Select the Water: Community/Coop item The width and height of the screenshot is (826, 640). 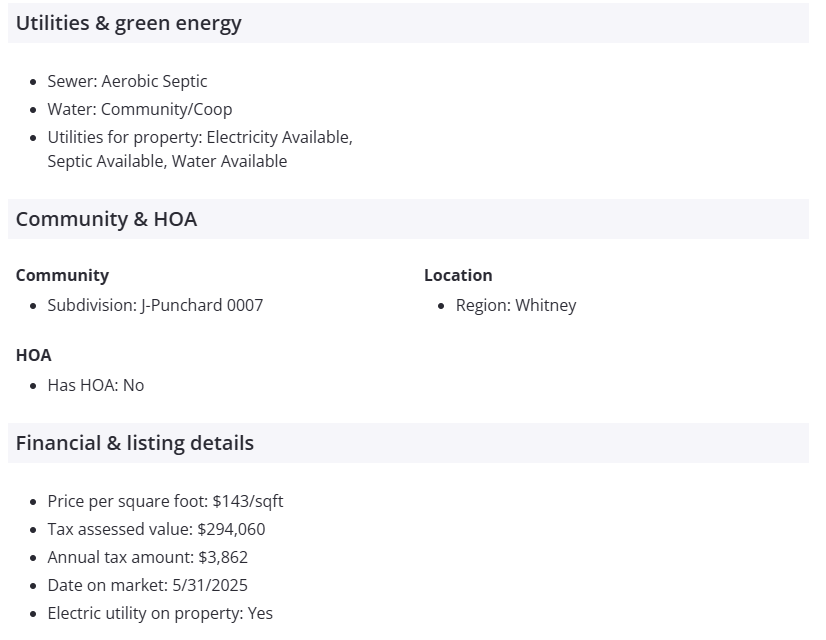click(x=139, y=109)
